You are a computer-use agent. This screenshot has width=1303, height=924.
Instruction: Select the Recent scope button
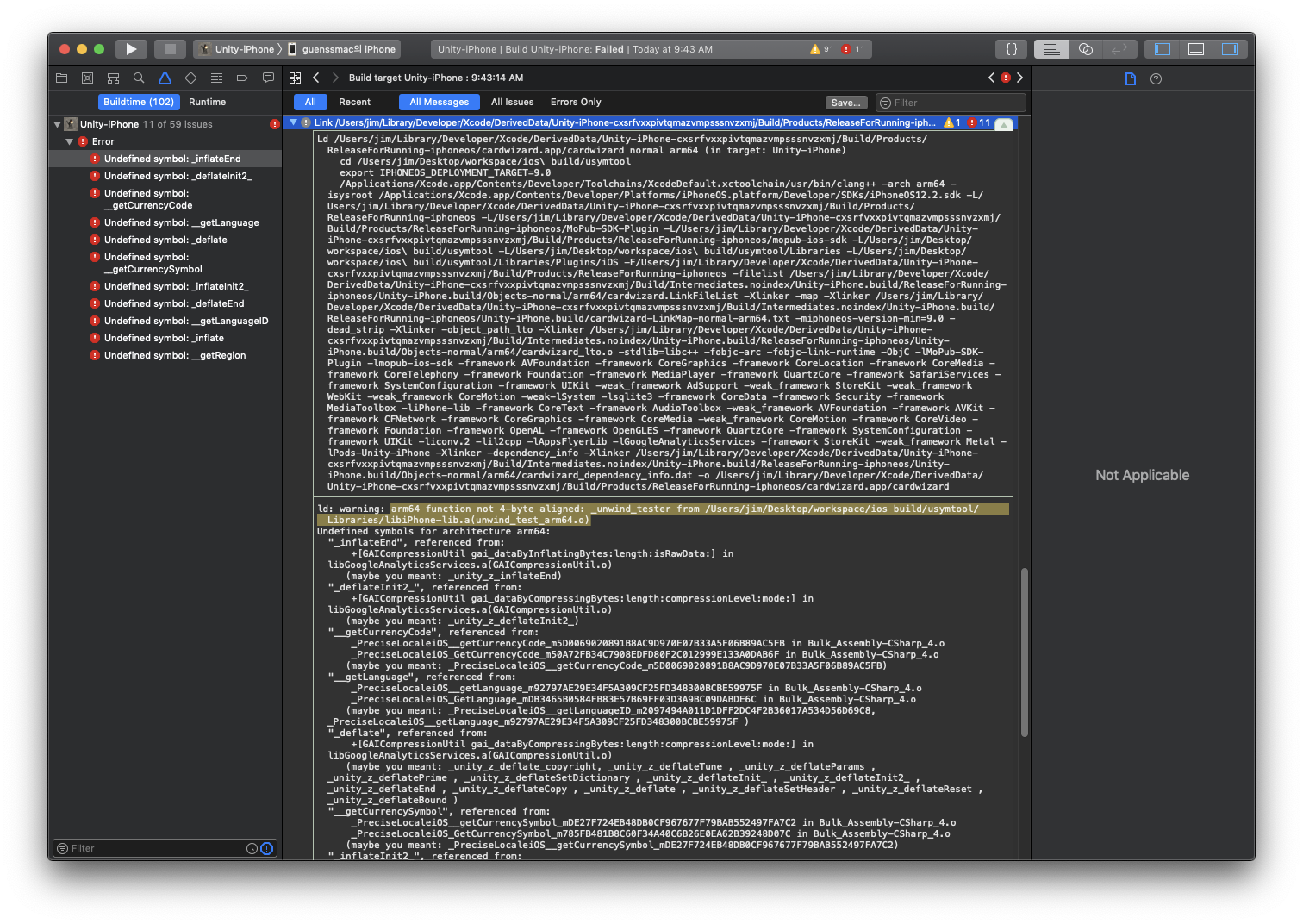(x=354, y=102)
